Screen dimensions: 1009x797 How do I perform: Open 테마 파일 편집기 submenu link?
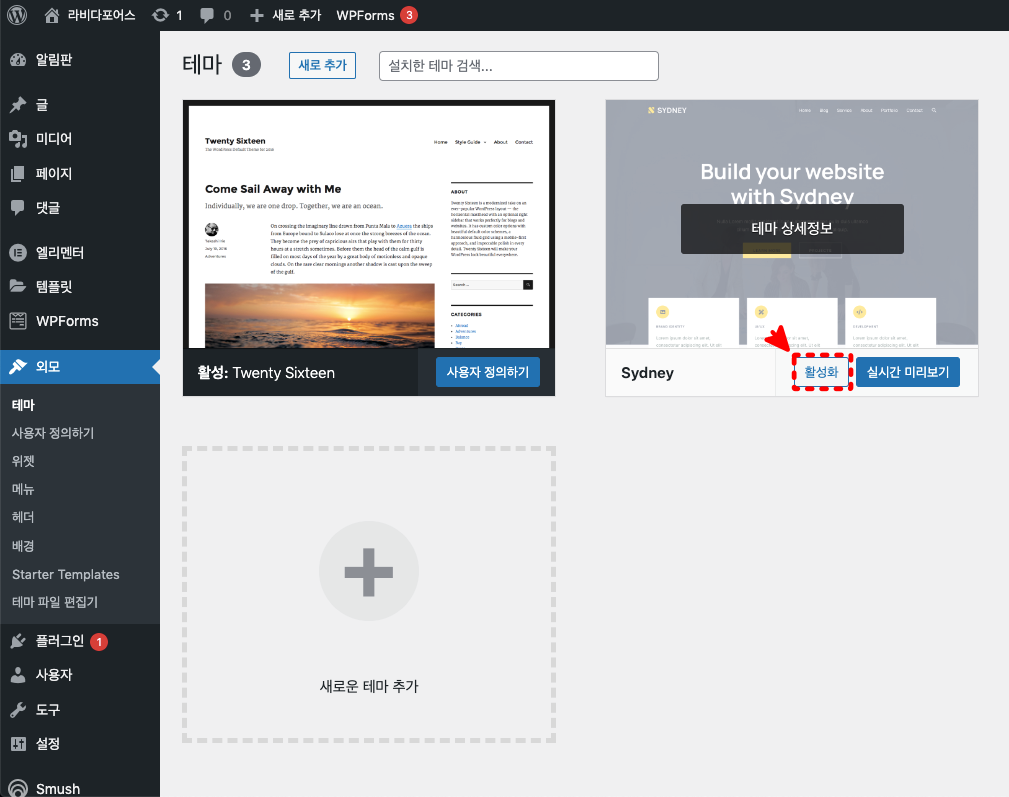[x=55, y=602]
